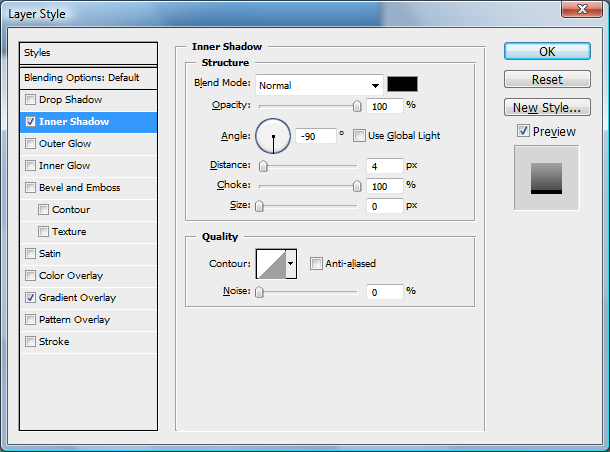Click the Contour curve thumbnail
Screen dimensions: 610x452
point(271,263)
